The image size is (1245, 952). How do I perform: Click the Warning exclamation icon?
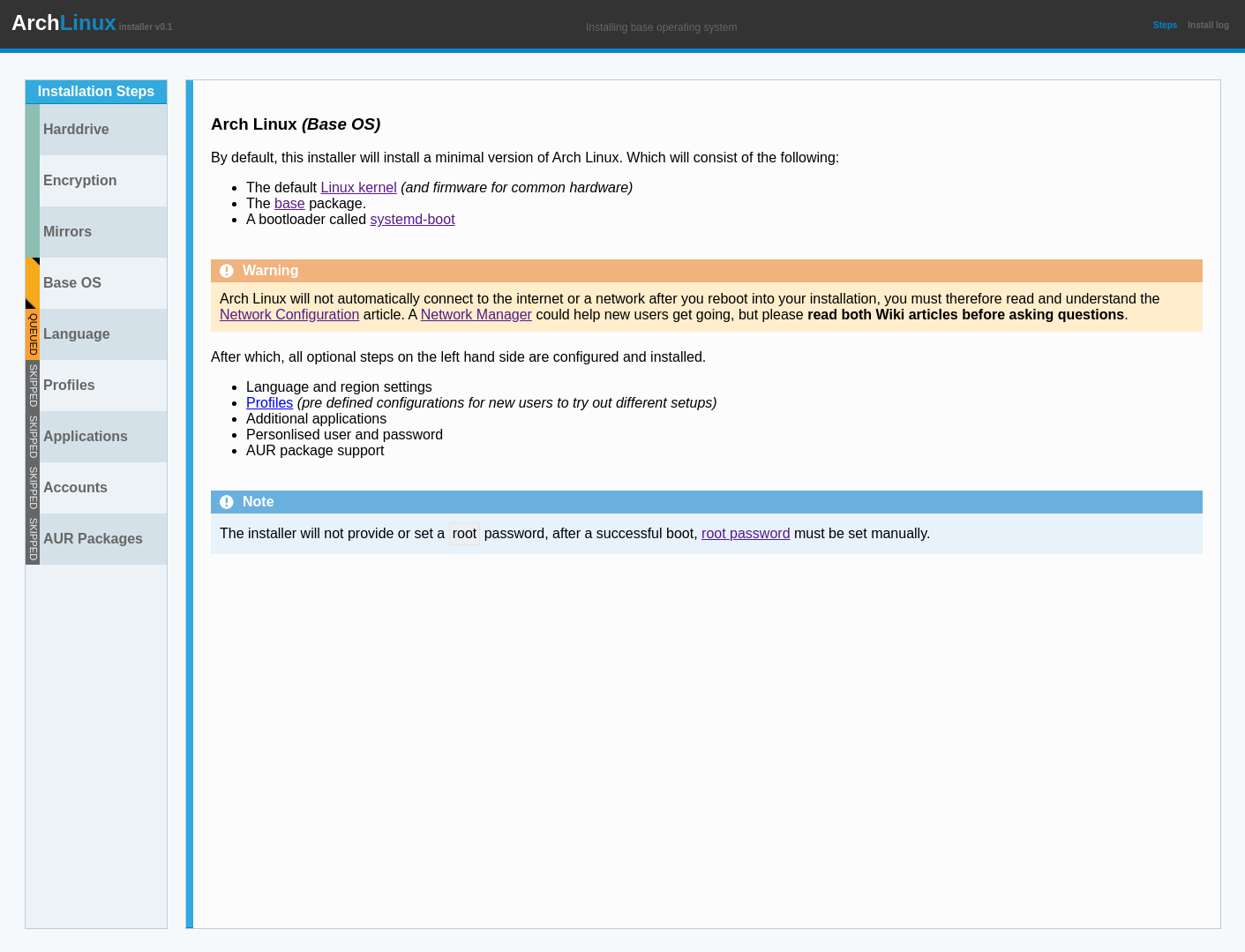tap(227, 271)
